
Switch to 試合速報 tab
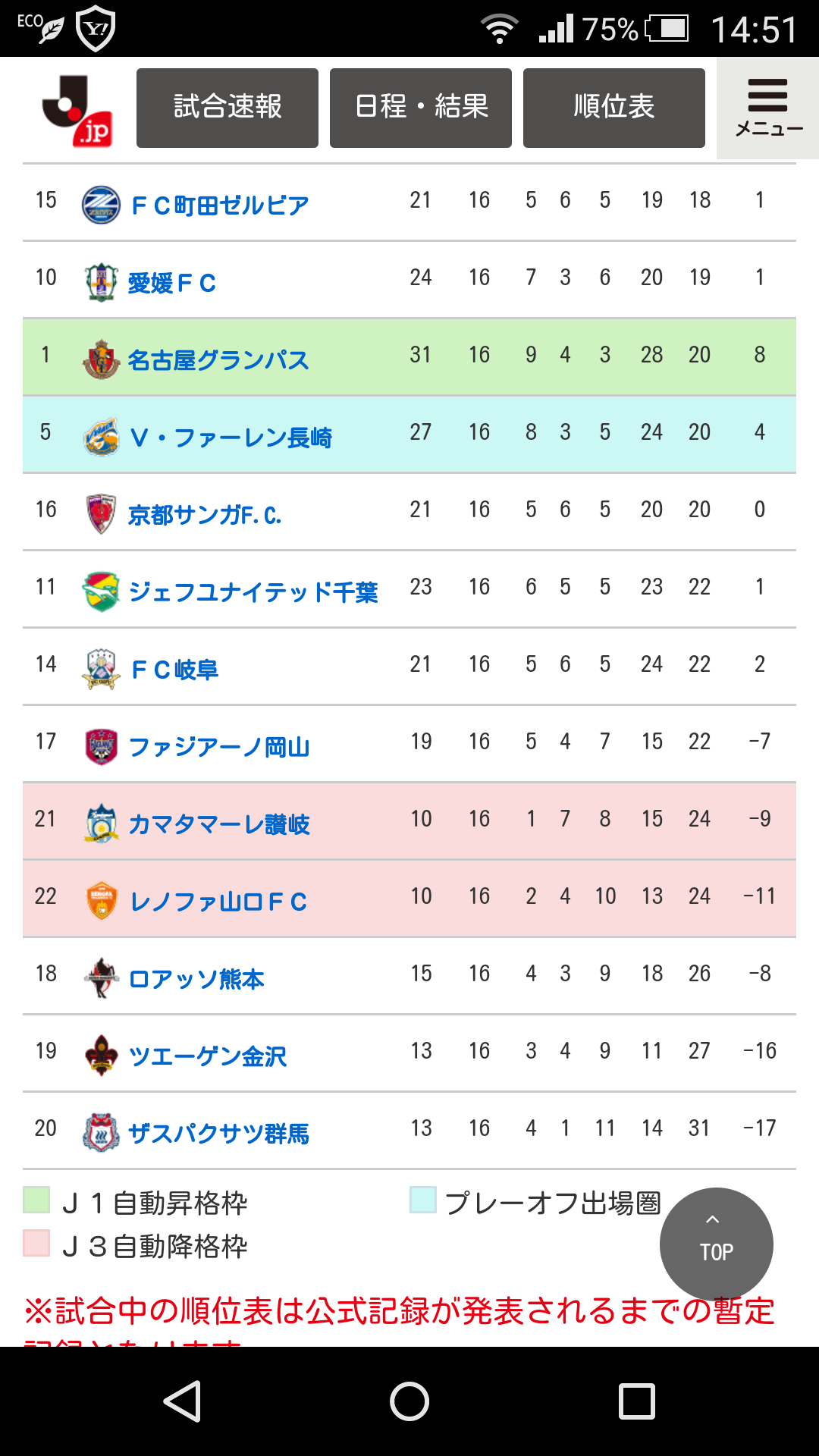(227, 108)
